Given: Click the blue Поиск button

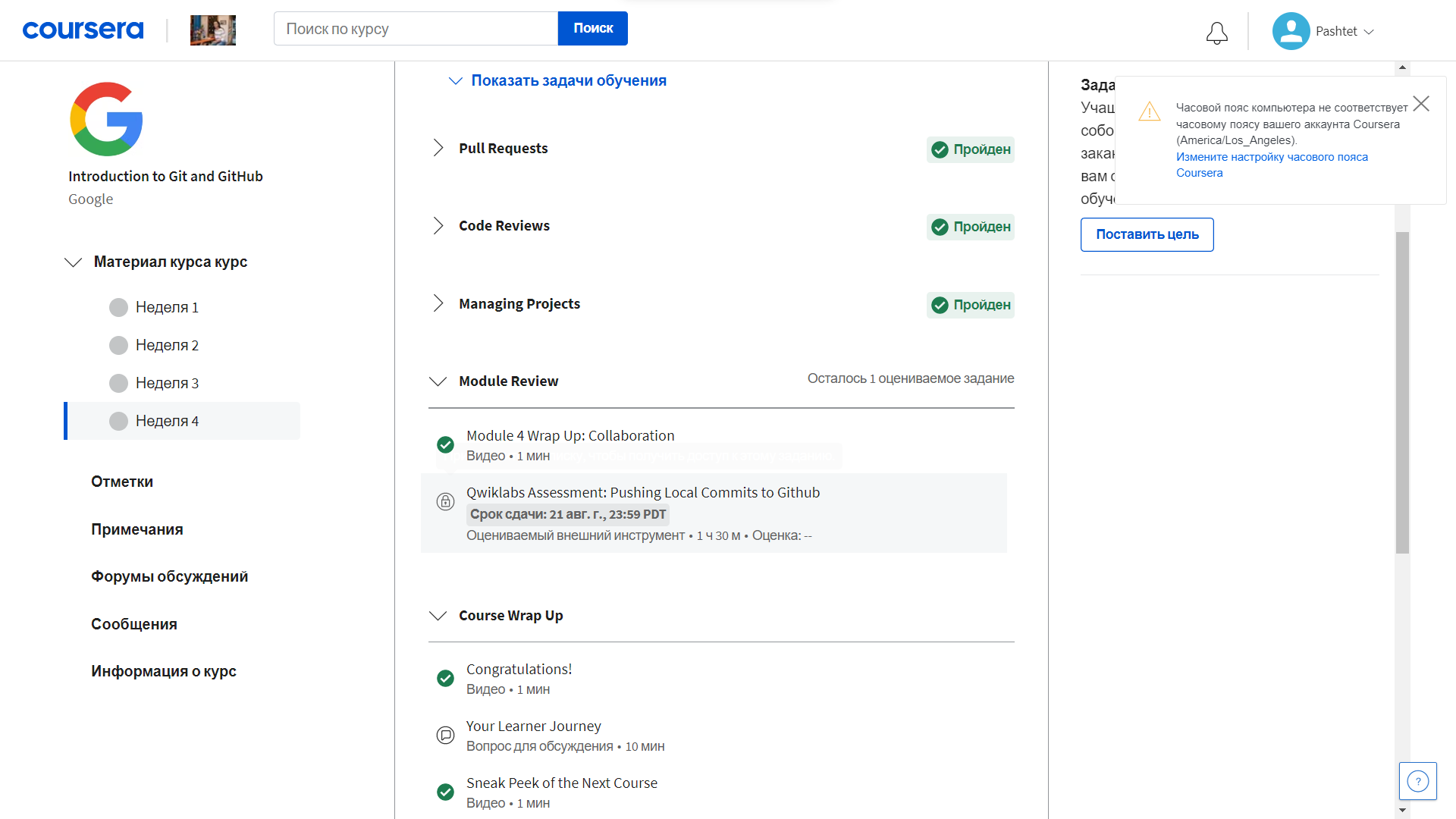Looking at the screenshot, I should click(x=593, y=29).
